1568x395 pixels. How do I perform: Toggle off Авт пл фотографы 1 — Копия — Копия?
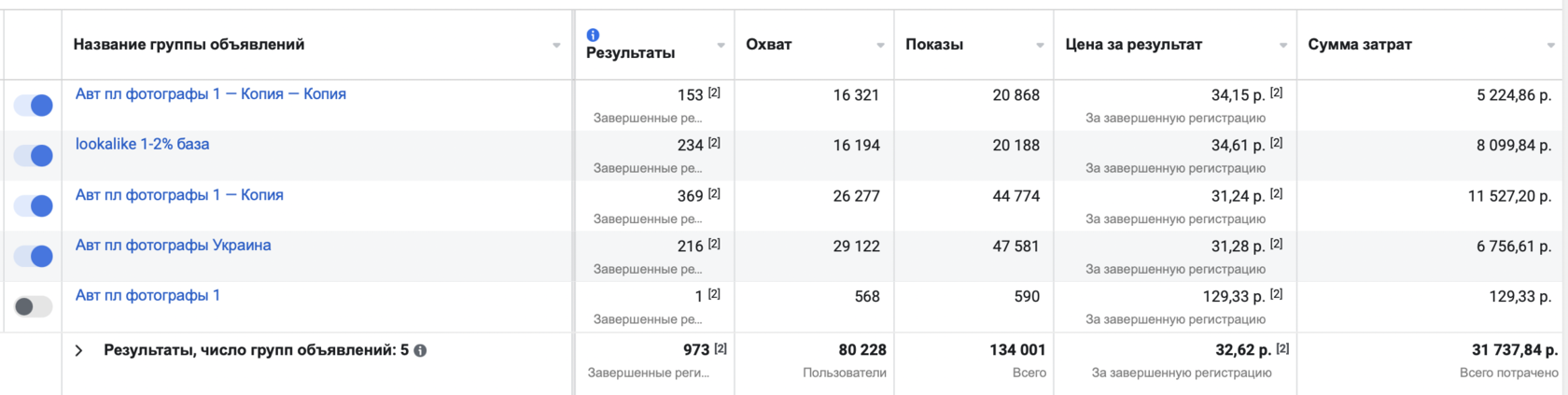33,106
